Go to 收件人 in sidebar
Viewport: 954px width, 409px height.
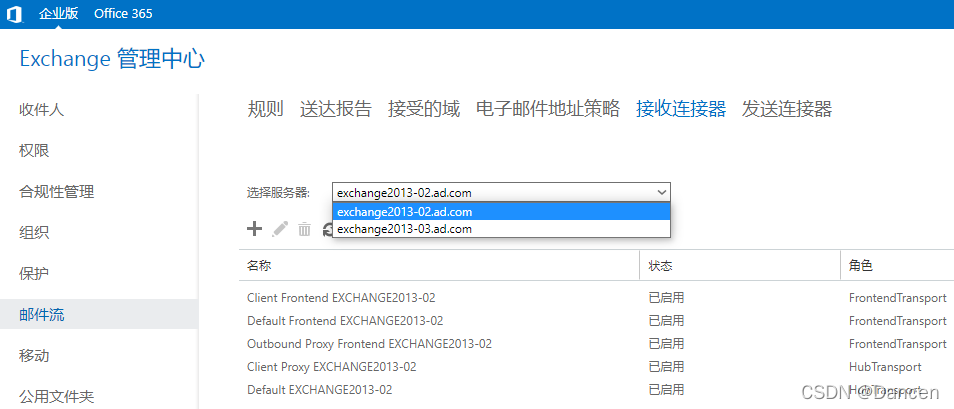[41, 110]
